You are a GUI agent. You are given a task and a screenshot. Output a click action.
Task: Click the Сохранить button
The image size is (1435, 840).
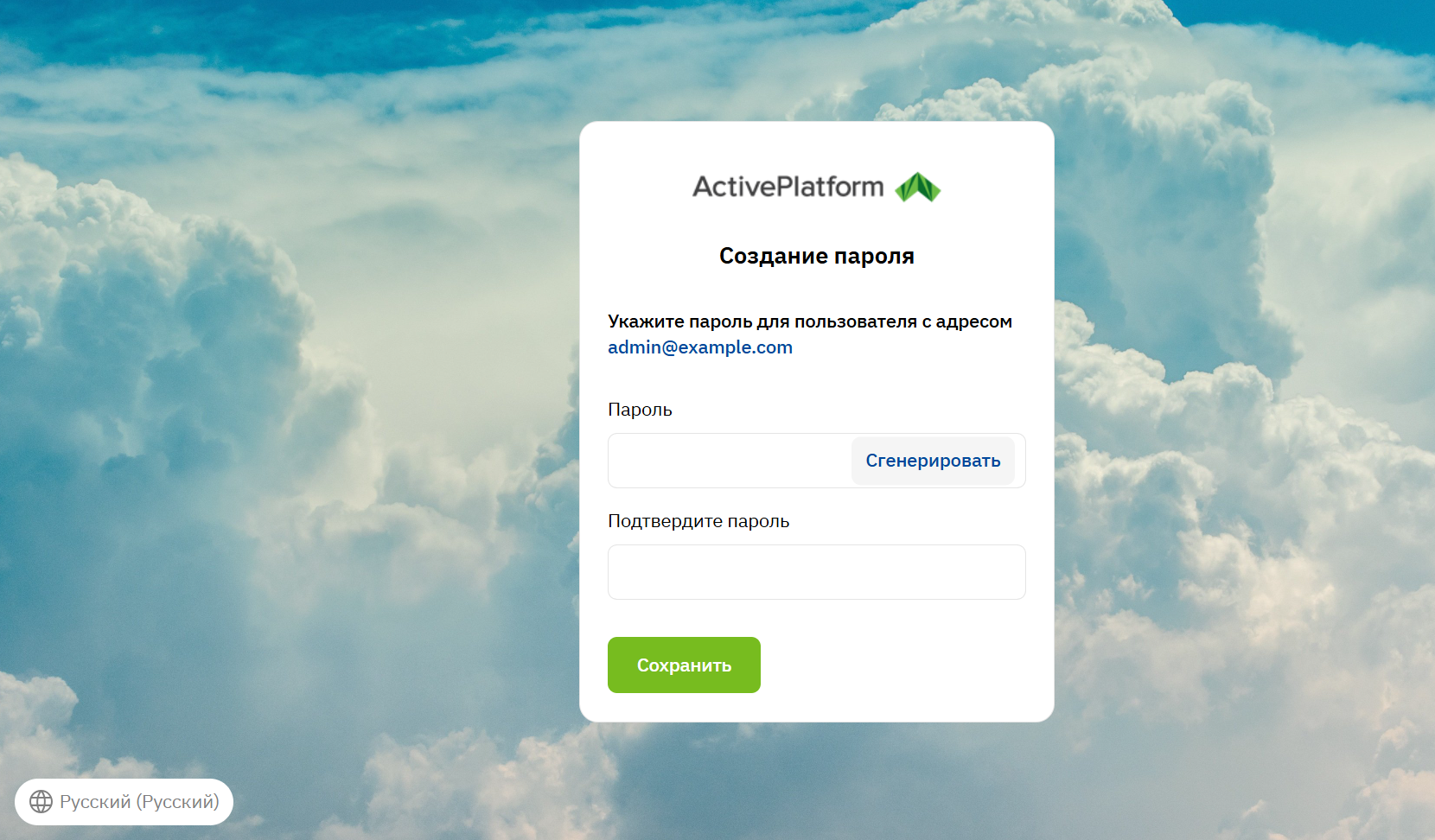click(x=684, y=665)
